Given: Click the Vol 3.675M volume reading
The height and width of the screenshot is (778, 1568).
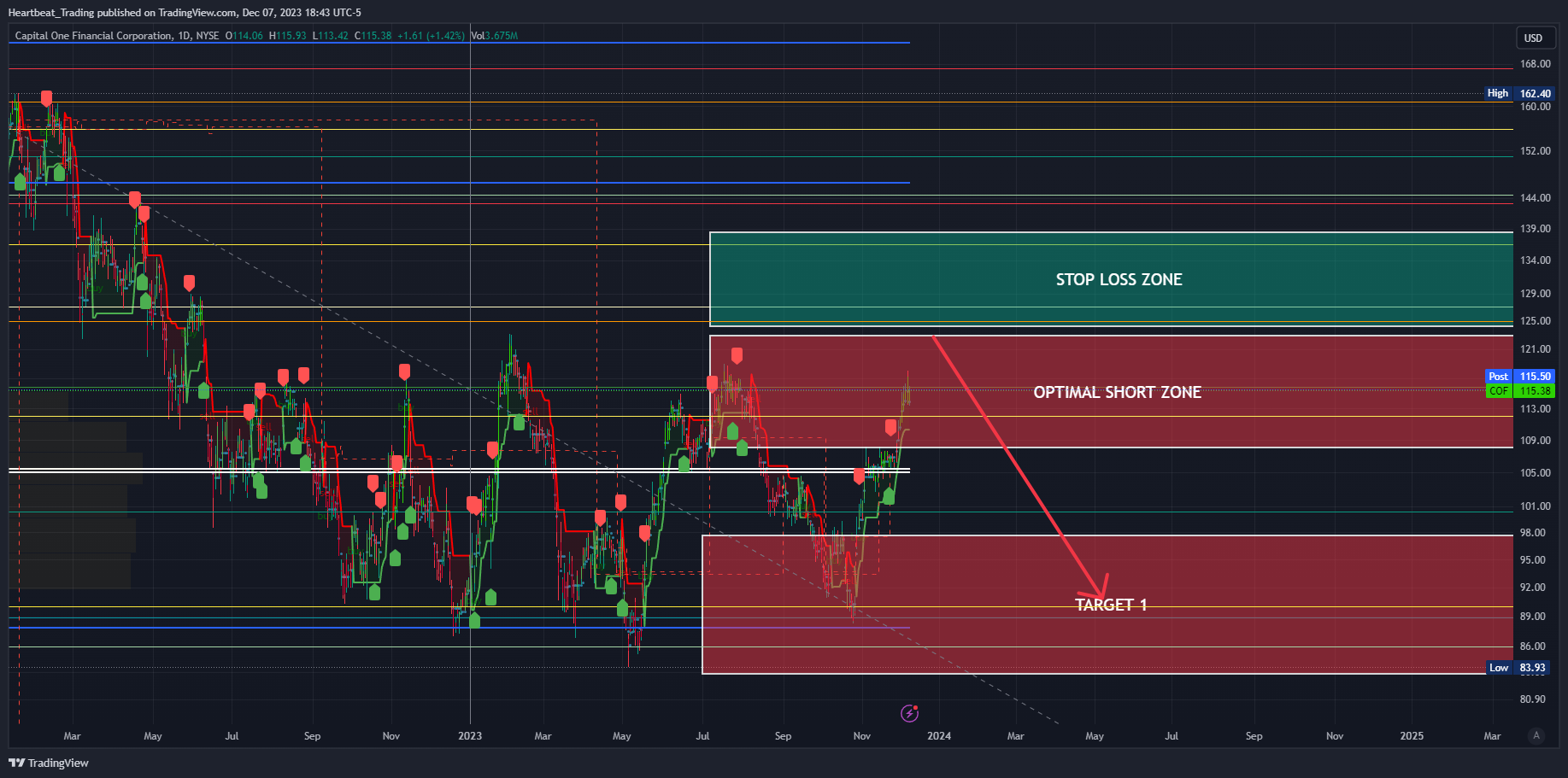Looking at the screenshot, I should point(495,36).
